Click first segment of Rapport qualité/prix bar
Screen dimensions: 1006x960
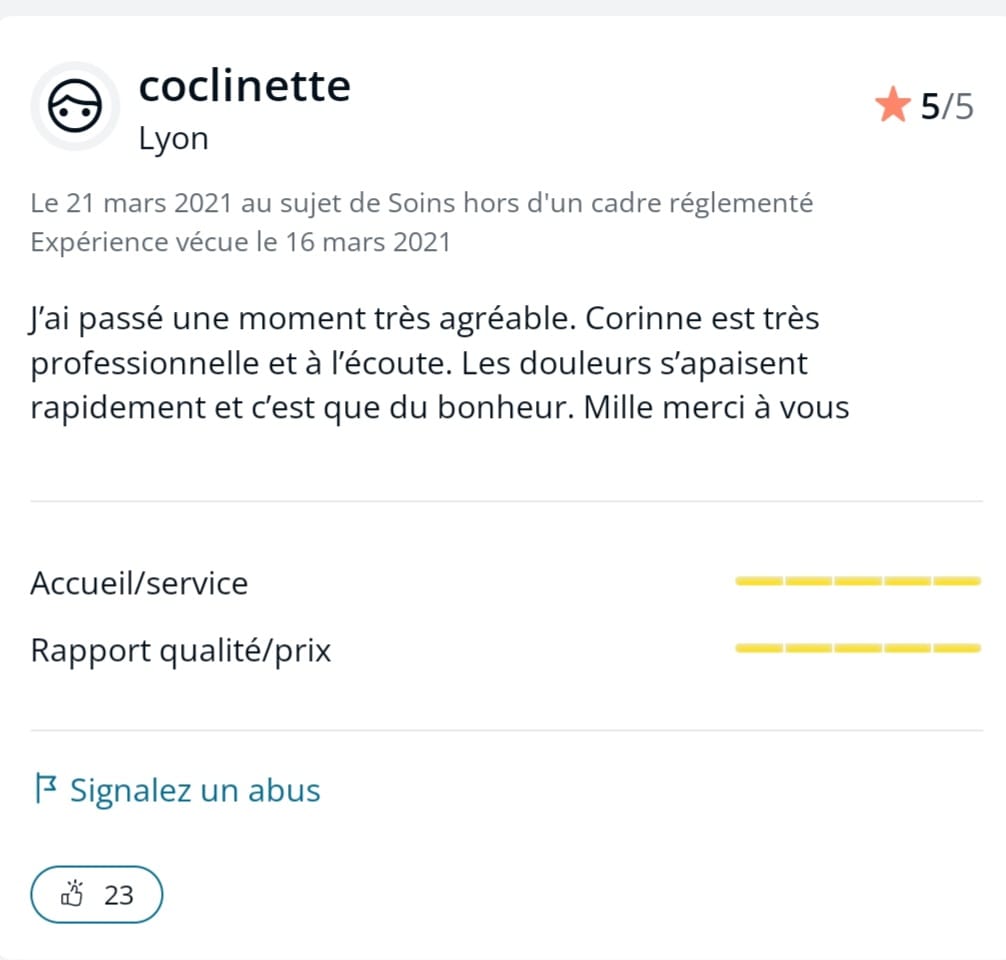point(759,648)
